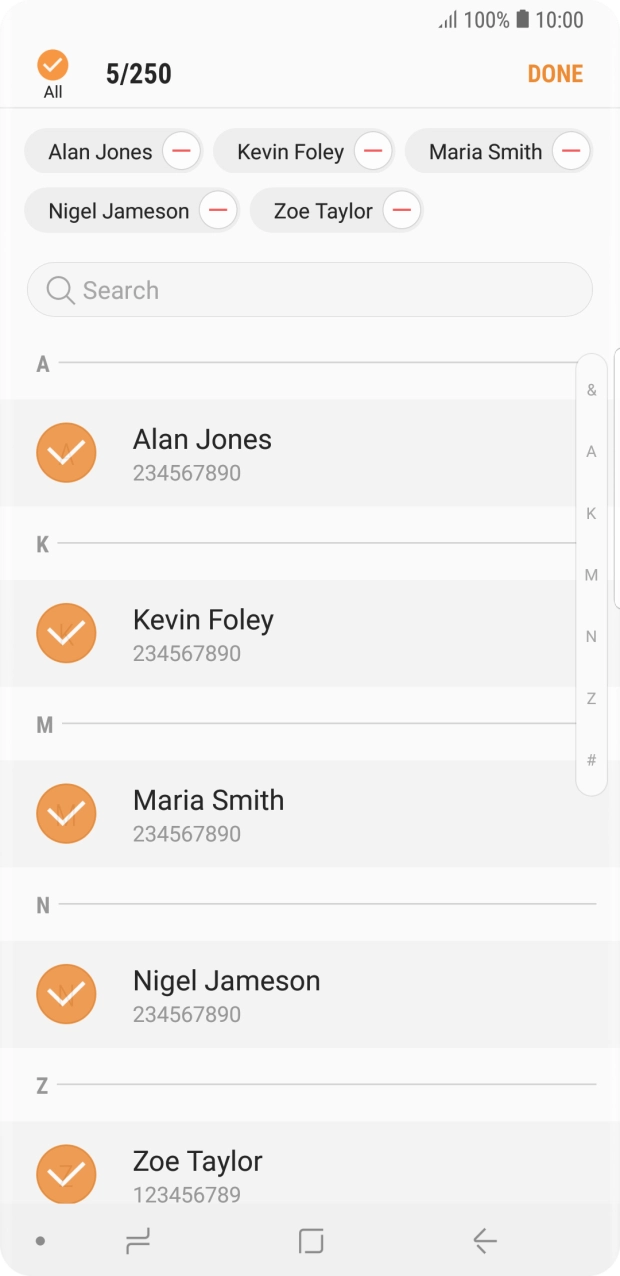Remove Kevin Foley from selected chips
Viewport: 620px width, 1276px height.
click(x=372, y=152)
